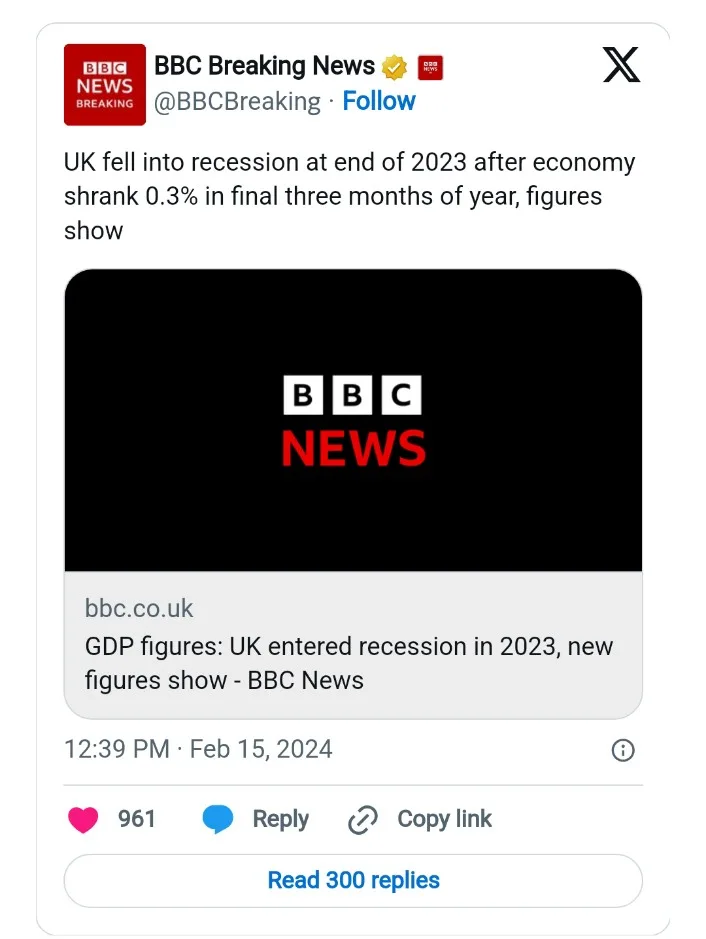
Task: Open the BBC Breaking News display name
Action: point(264,67)
